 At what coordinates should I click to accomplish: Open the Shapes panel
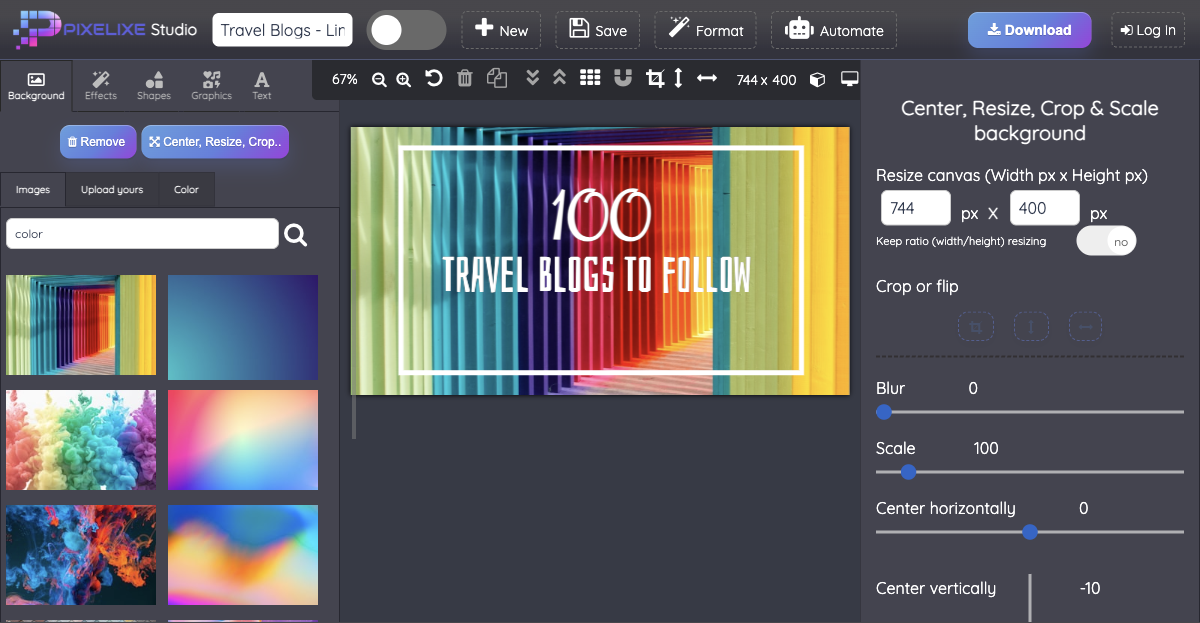point(154,84)
